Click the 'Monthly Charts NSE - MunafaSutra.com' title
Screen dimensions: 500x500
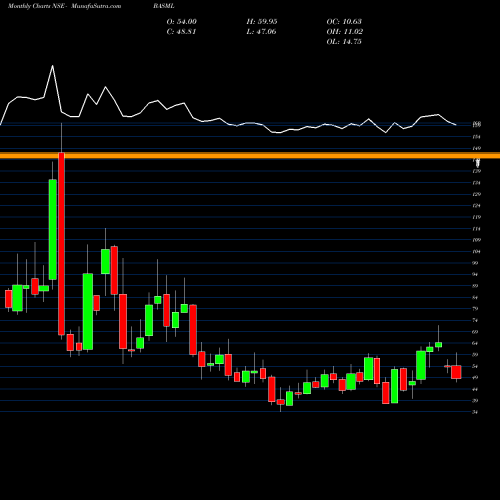(x=64, y=6)
